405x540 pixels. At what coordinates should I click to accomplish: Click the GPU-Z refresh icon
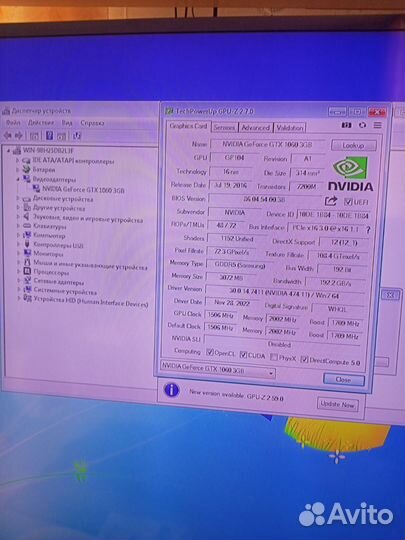(362, 125)
